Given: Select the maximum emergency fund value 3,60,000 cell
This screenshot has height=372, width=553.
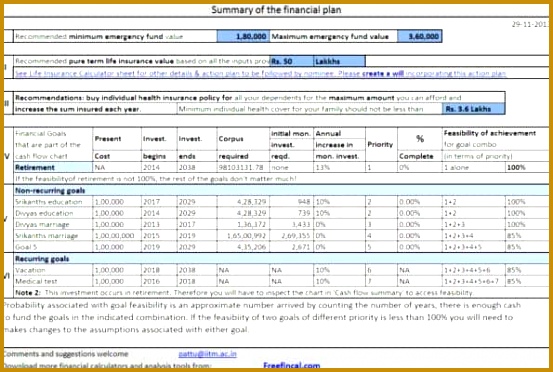Looking at the screenshot, I should (420, 36).
